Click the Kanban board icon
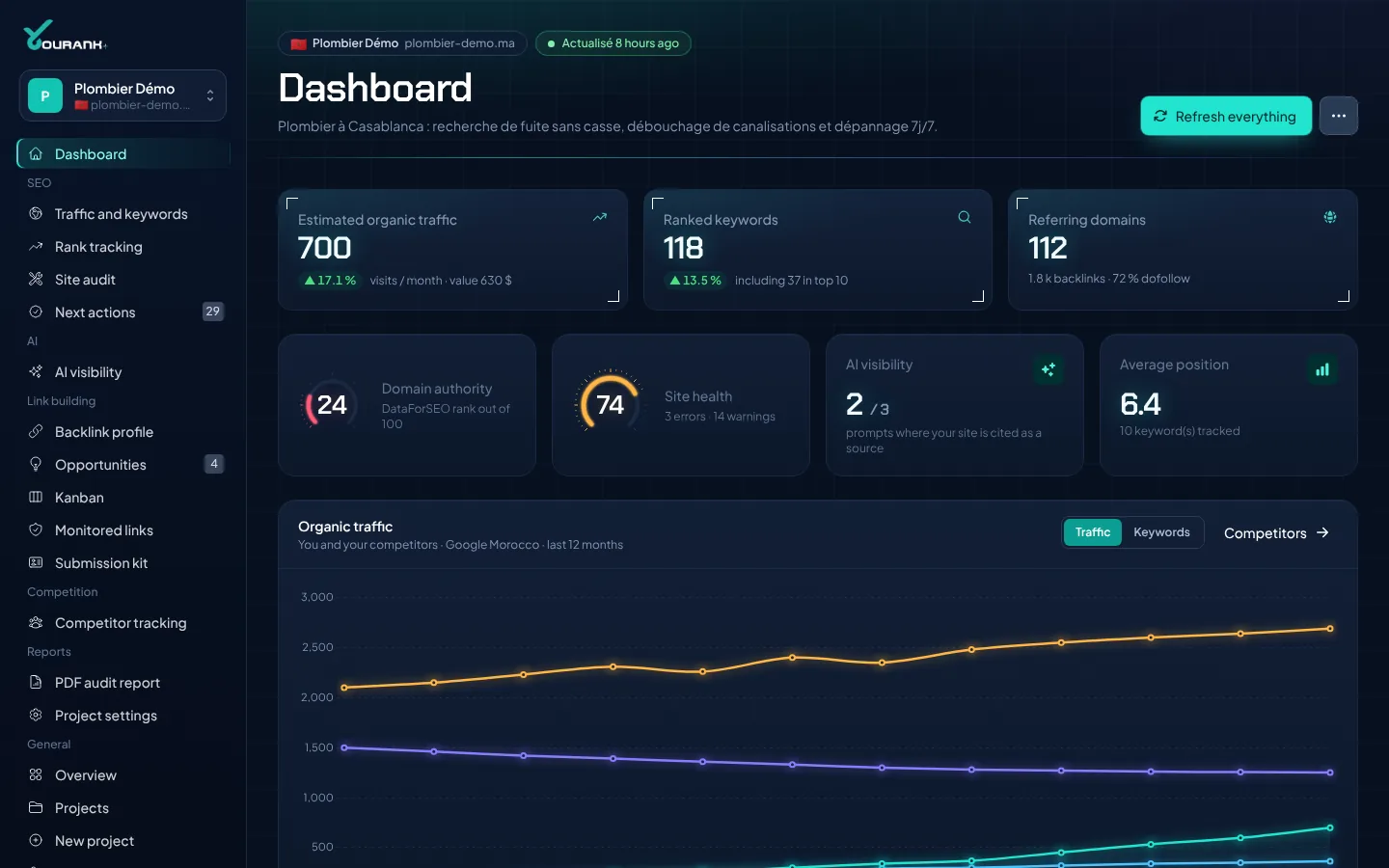Viewport: 1389px width, 868px height. tap(36, 497)
